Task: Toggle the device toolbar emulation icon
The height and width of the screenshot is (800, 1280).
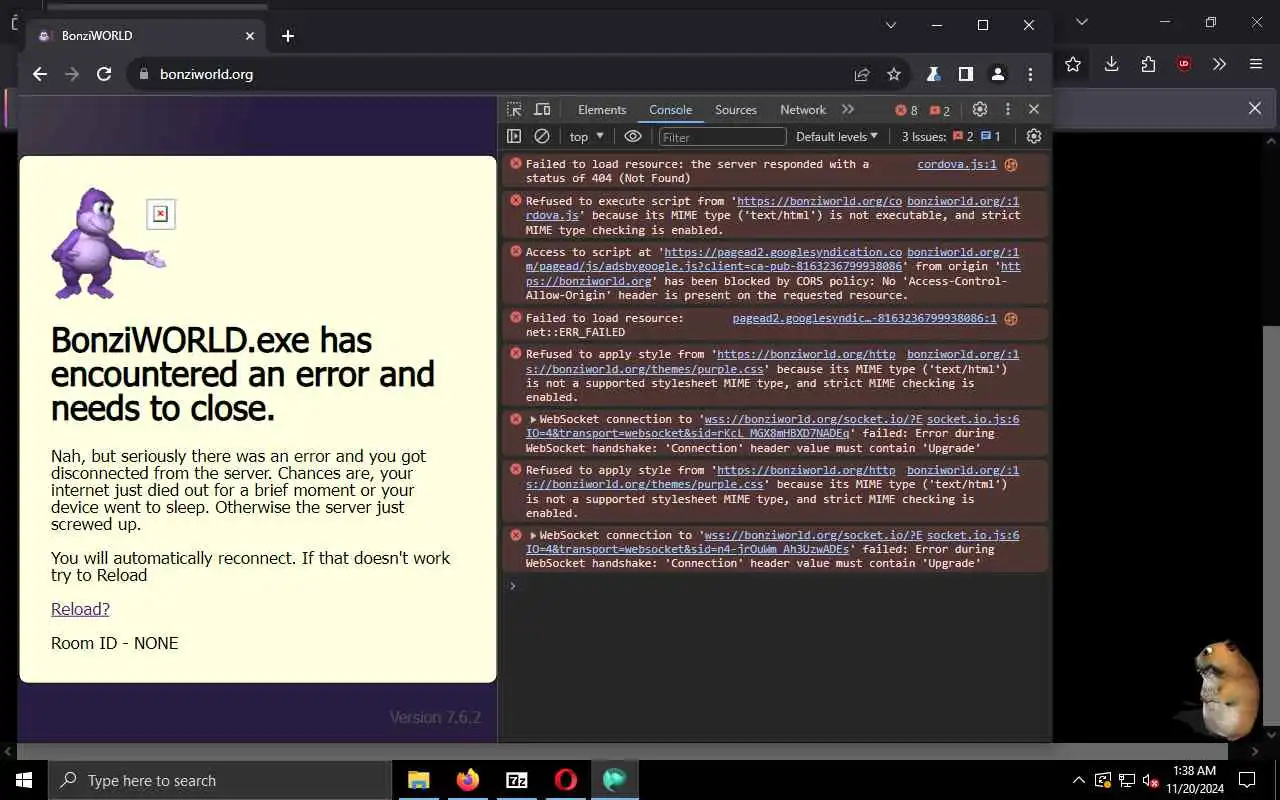Action: coord(542,110)
